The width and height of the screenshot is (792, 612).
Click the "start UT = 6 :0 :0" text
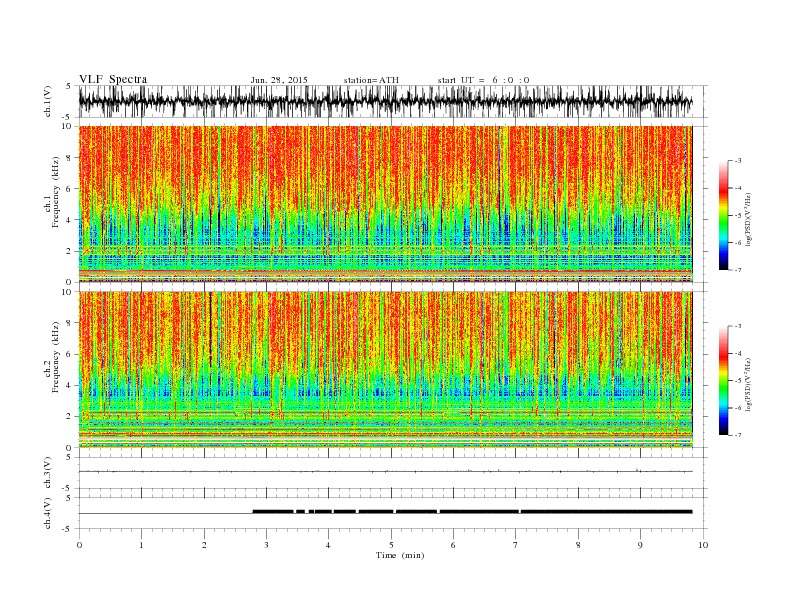click(483, 80)
